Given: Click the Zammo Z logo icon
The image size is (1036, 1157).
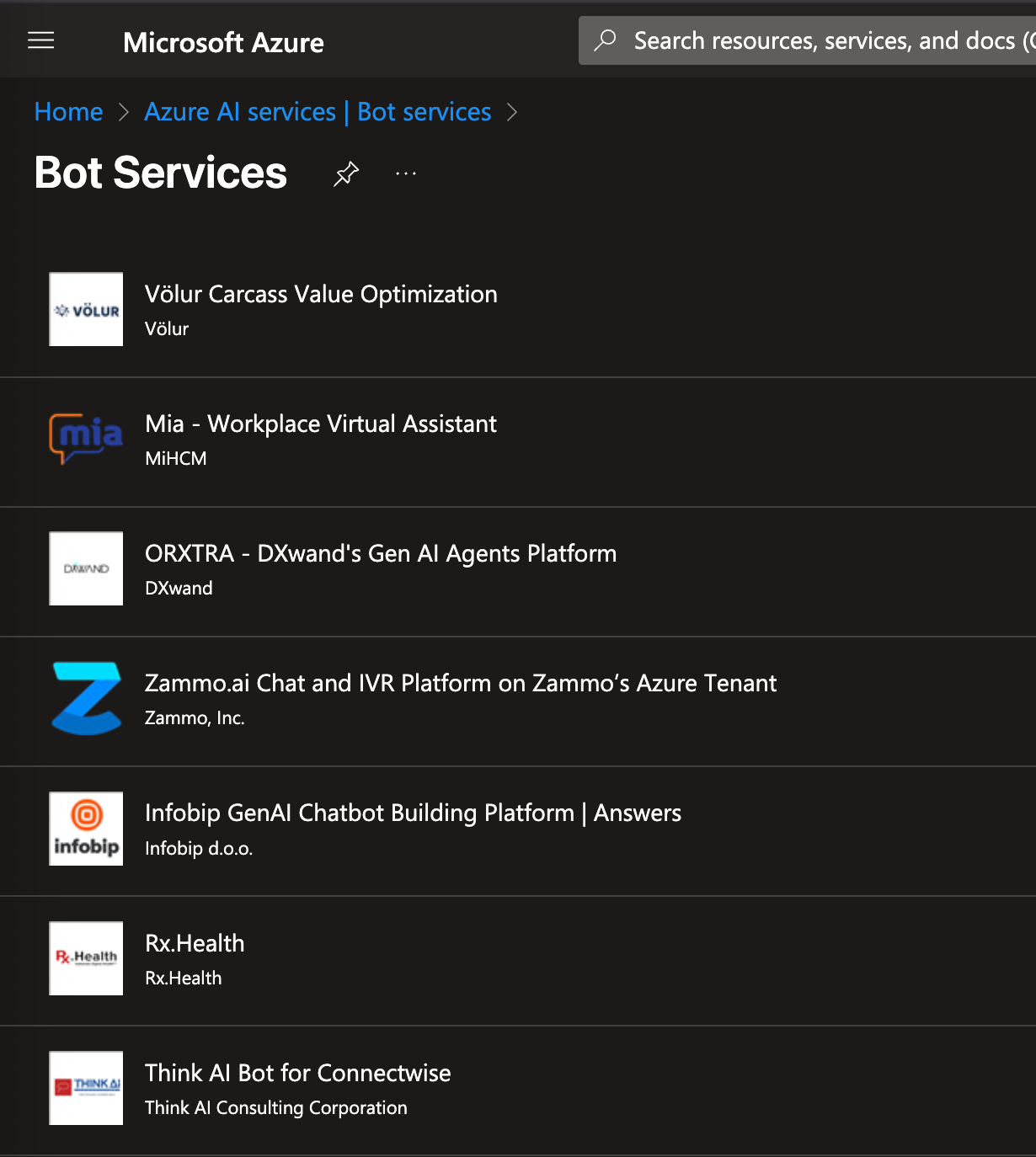Looking at the screenshot, I should click(86, 698).
